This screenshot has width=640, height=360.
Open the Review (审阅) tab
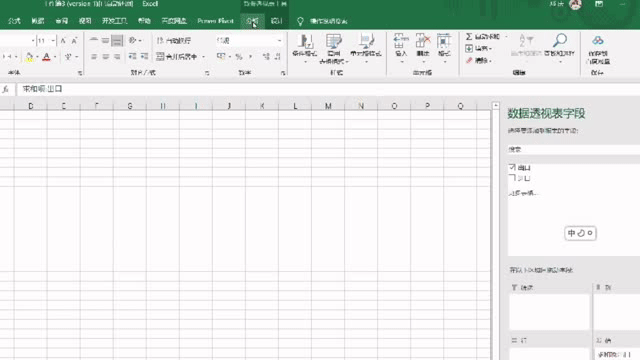[x=62, y=21]
